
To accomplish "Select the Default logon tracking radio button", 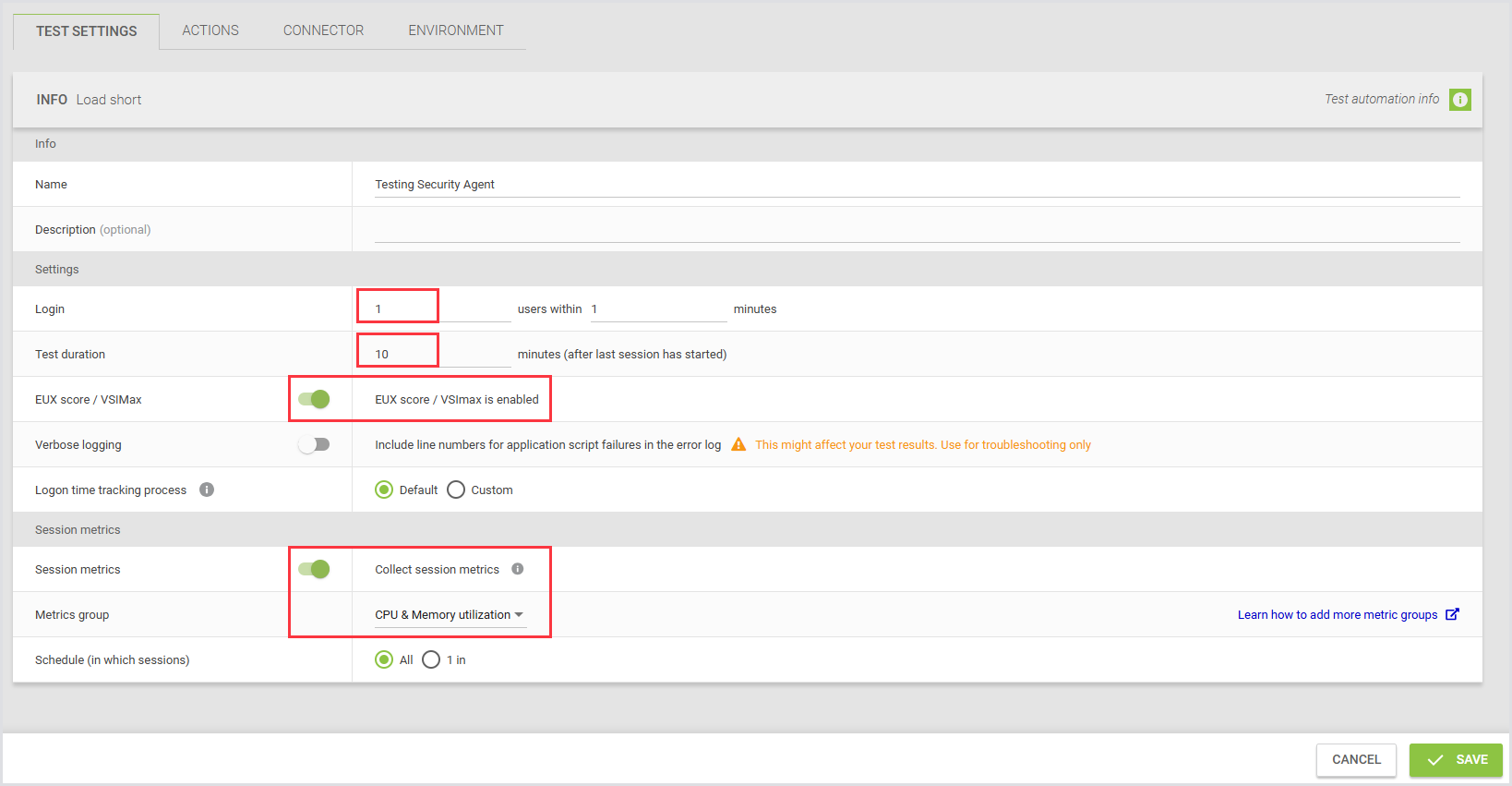I will tap(384, 490).
